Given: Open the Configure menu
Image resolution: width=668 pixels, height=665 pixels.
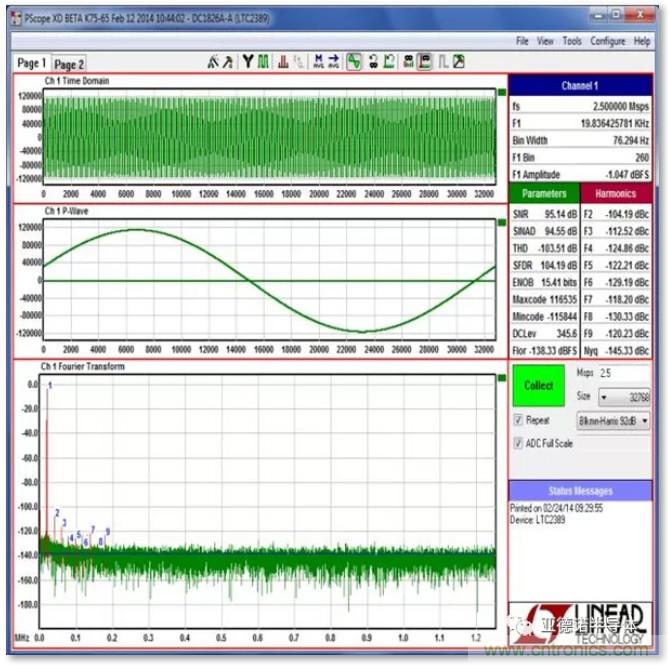Looking at the screenshot, I should (608, 41).
